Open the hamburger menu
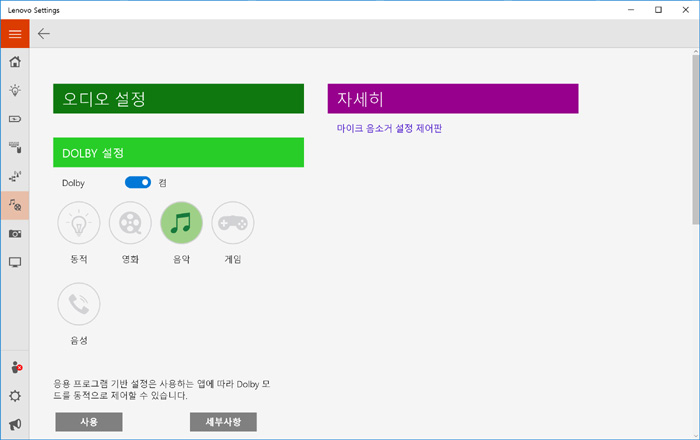 pyautogui.click(x=15, y=34)
